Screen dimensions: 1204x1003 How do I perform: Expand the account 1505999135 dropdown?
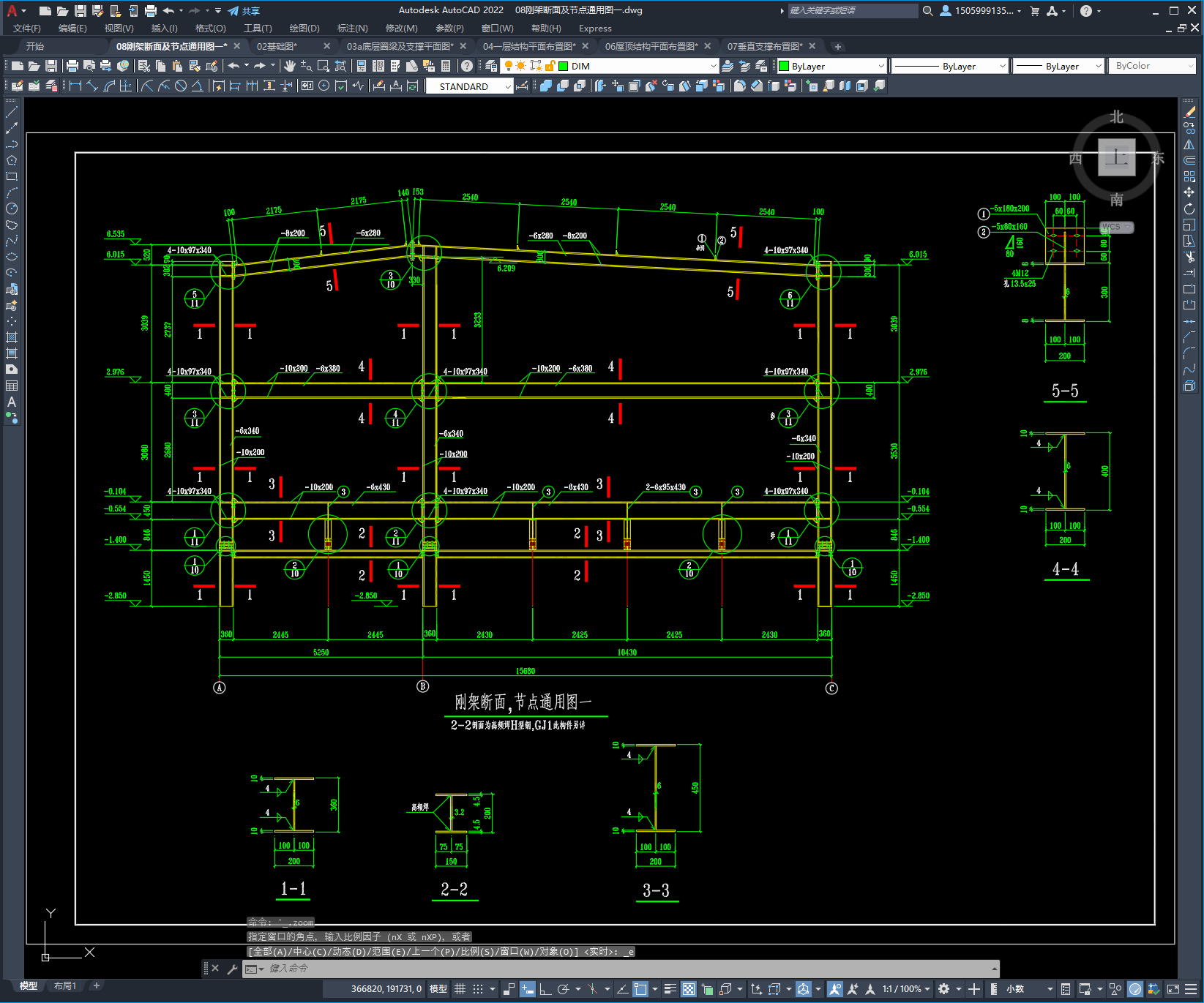[x=1020, y=11]
